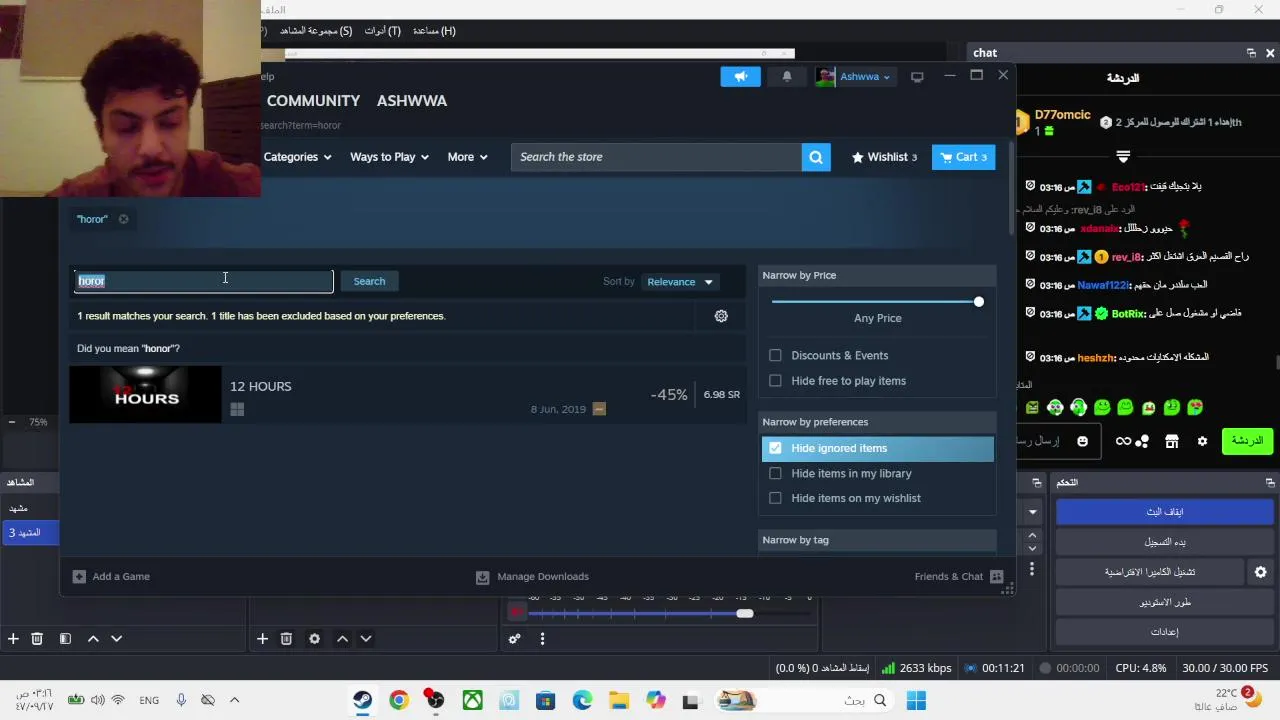
Task: Open Xbox app from taskbar
Action: point(472,701)
